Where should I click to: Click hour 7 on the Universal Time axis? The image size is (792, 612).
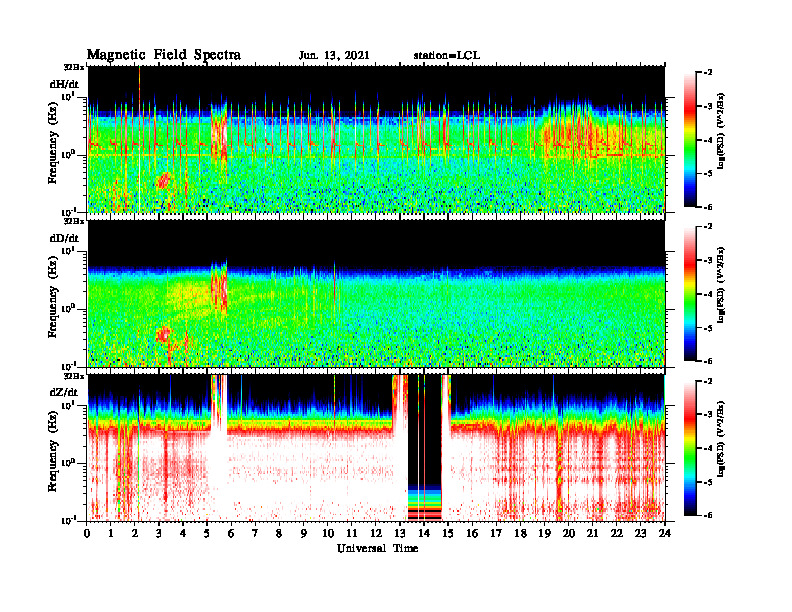[x=256, y=534]
